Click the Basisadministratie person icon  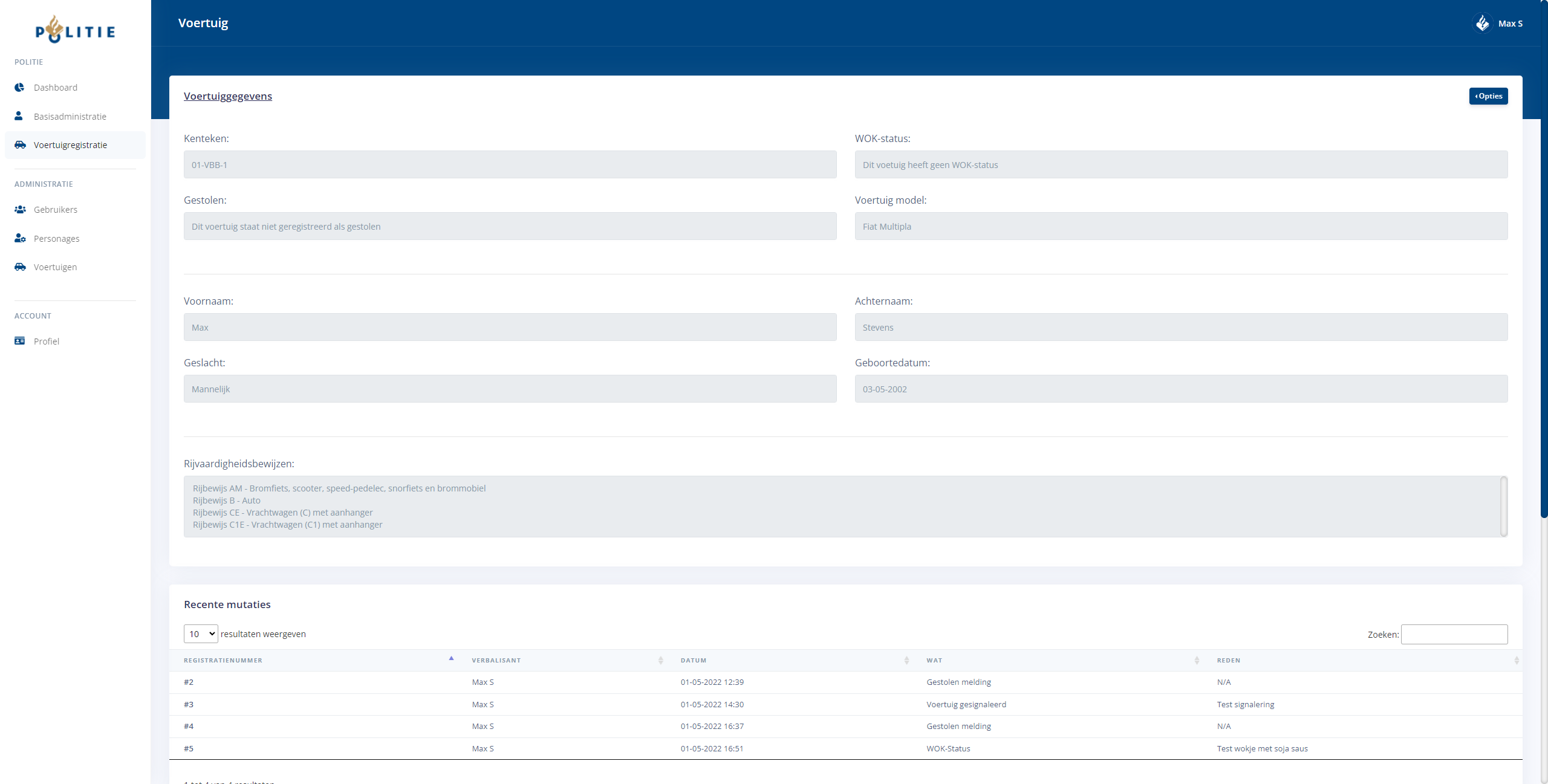(x=19, y=116)
